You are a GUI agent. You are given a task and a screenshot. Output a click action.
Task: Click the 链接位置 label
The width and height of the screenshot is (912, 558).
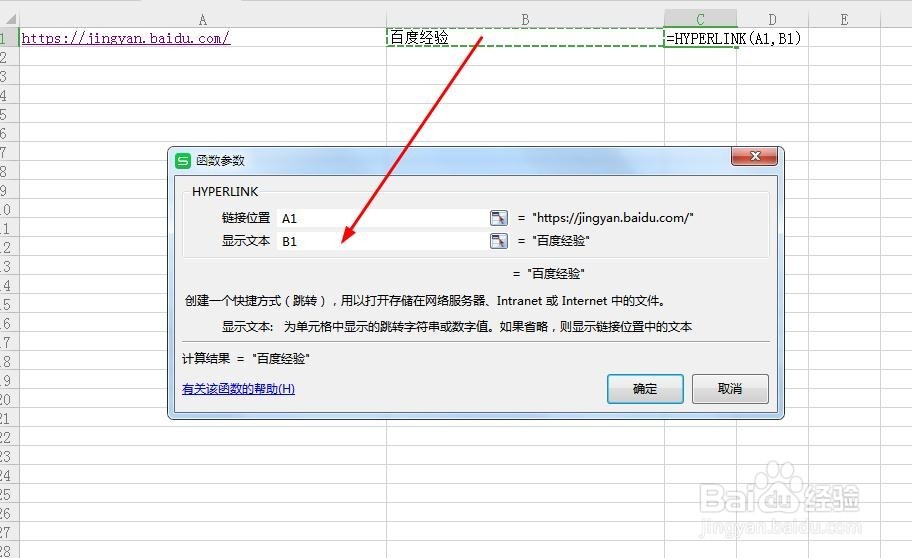[x=245, y=218]
